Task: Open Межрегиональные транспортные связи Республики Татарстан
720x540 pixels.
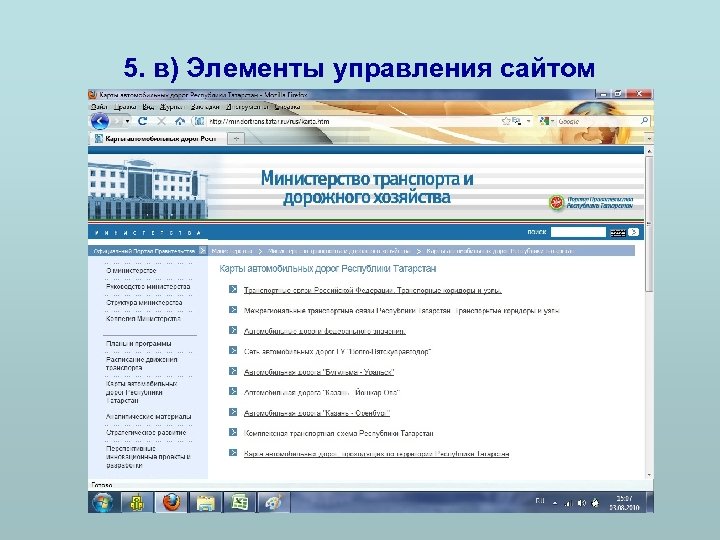Action: pyautogui.click(x=401, y=310)
